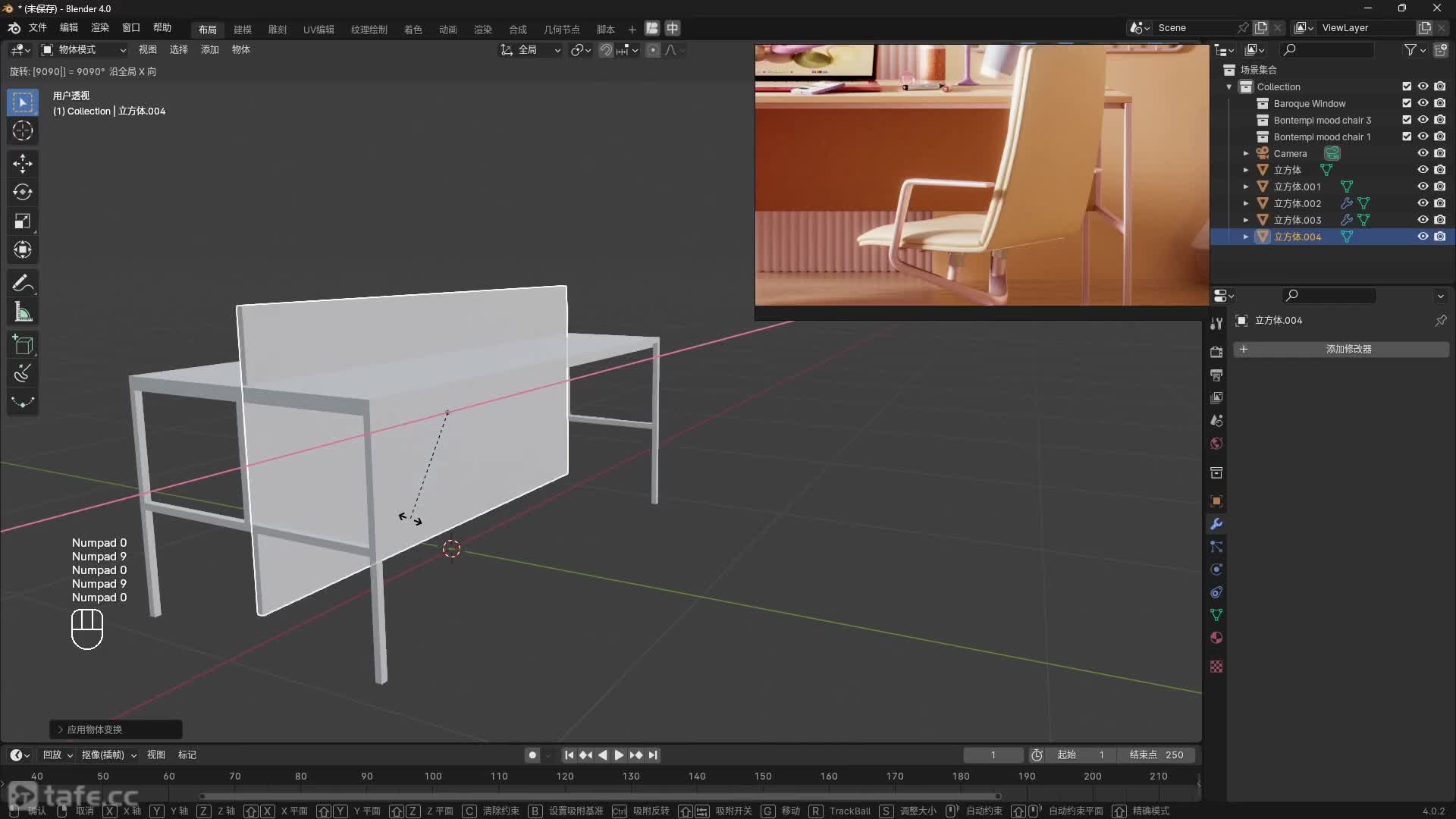
Task: Toggle proportional editing in the header
Action: coord(653,50)
